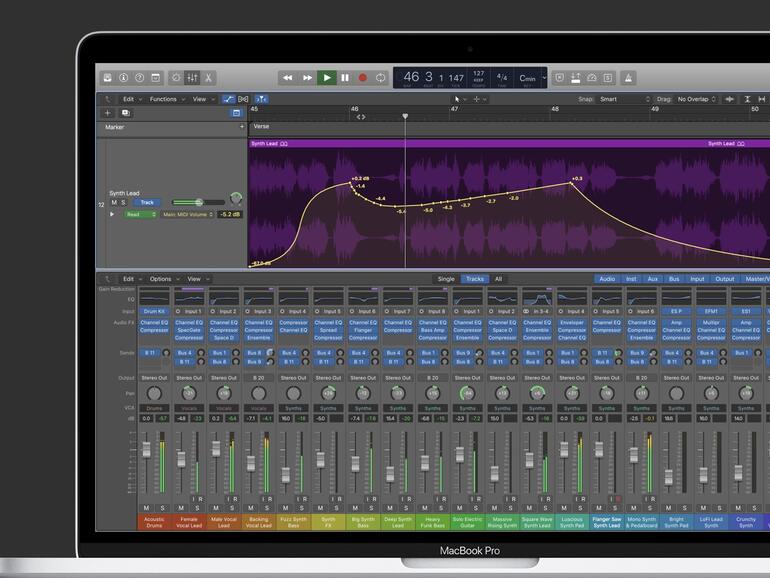Click the Synth Lead track volume slider
This screenshot has width=770, height=578.
coord(197,202)
